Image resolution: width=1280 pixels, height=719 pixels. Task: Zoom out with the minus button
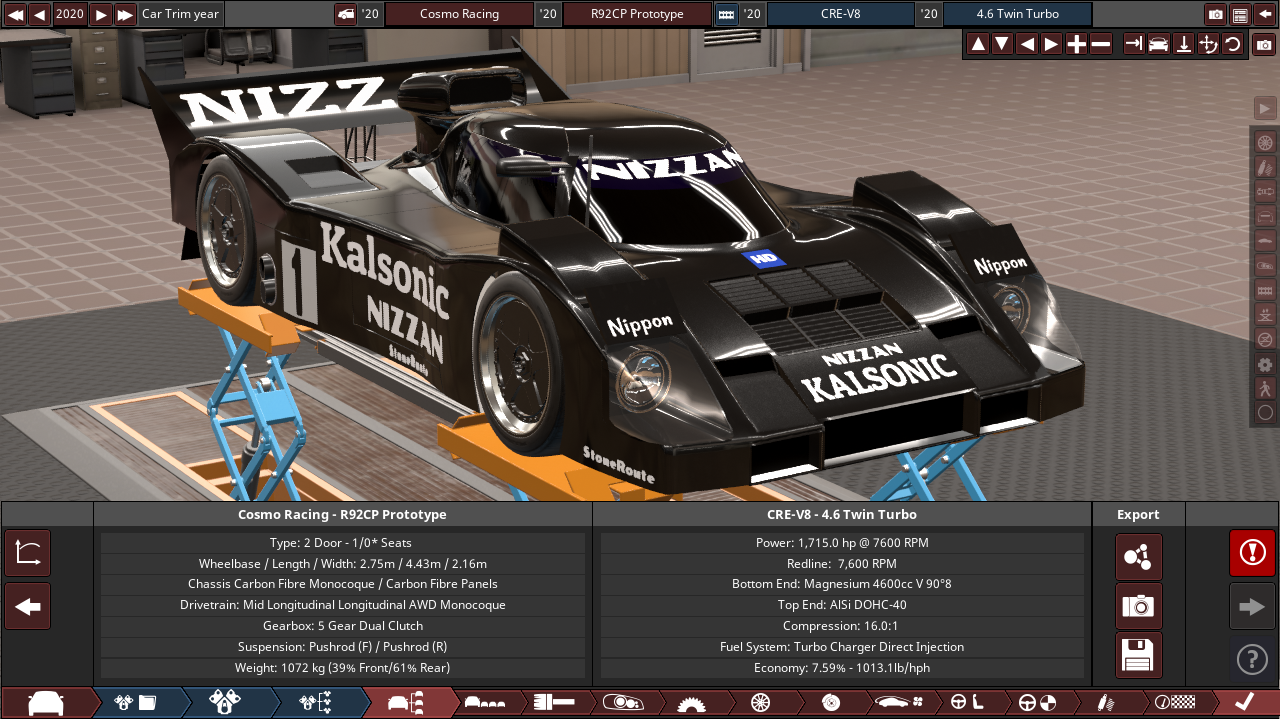click(1100, 44)
